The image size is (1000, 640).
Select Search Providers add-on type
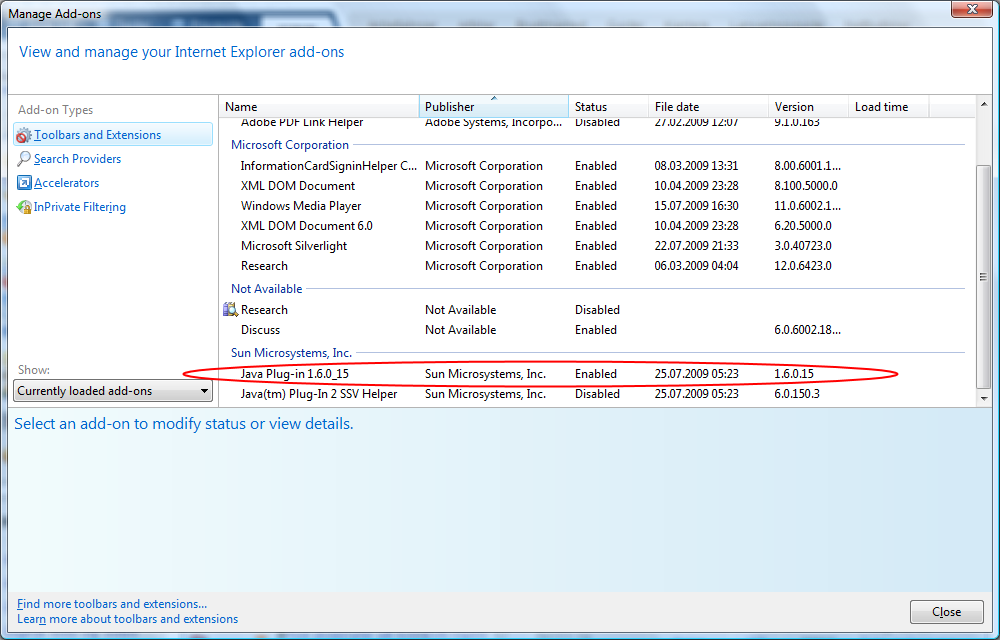[x=77, y=159]
